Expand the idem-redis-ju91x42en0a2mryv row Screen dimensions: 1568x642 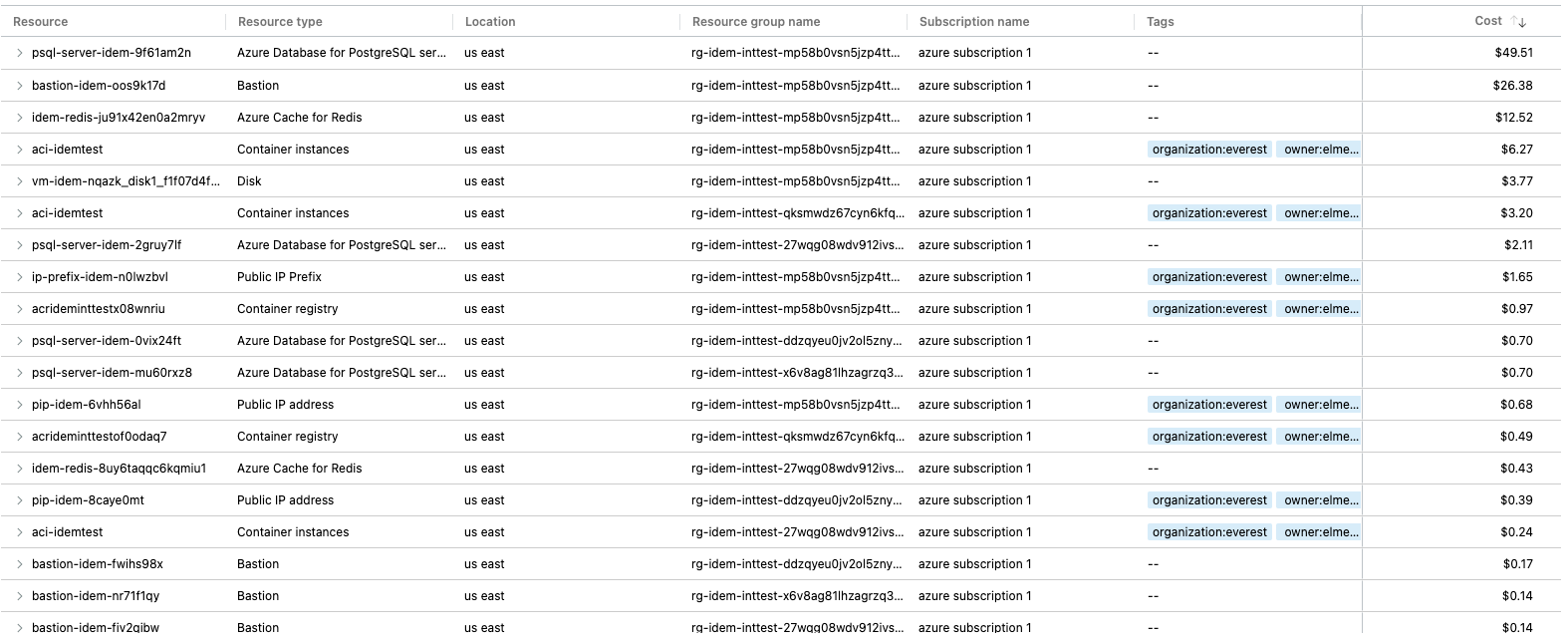18,117
